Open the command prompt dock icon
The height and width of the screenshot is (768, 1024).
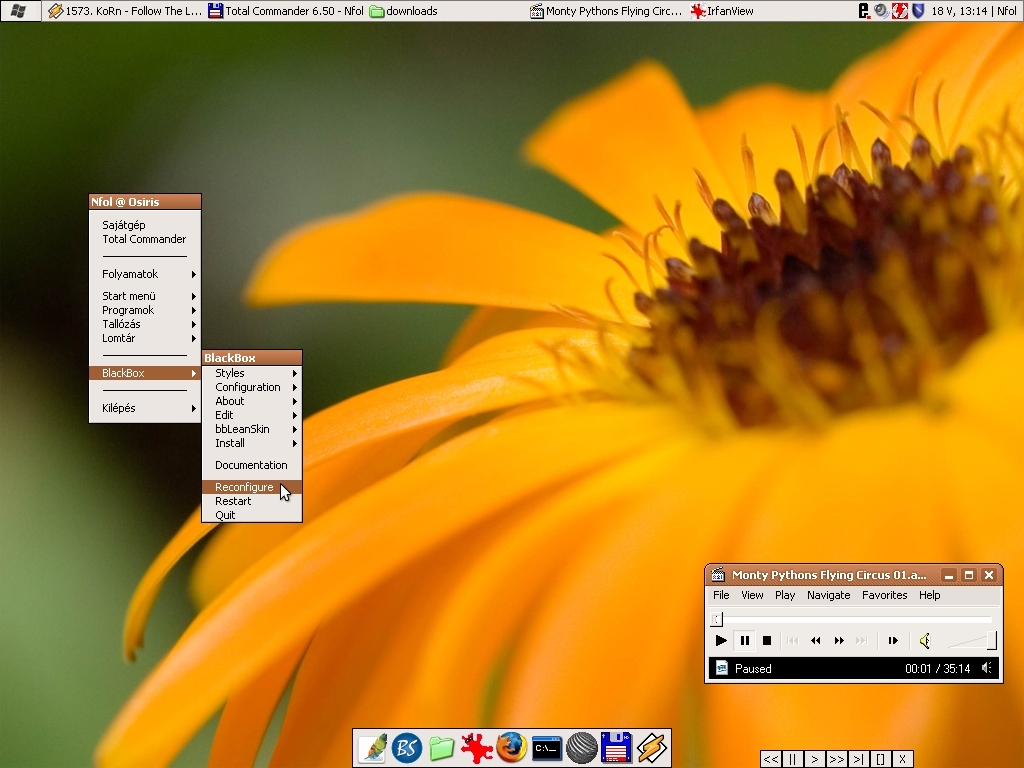click(x=546, y=747)
